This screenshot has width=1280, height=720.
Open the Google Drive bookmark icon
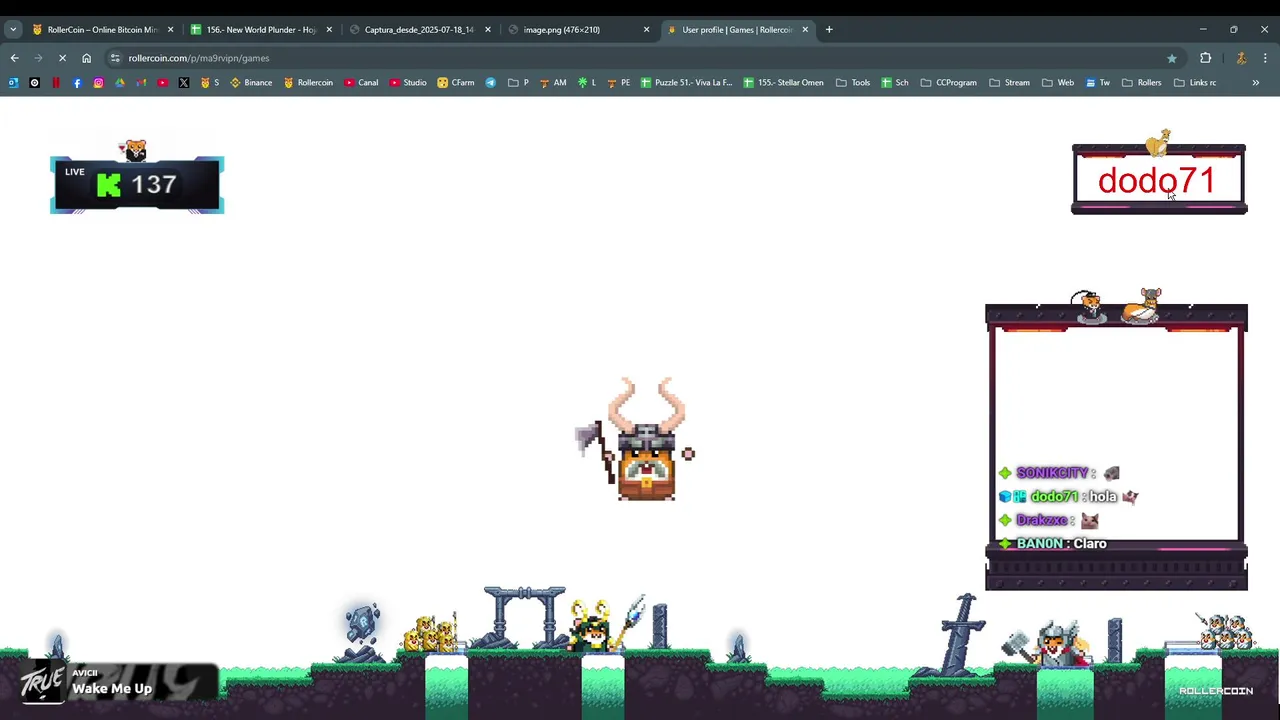coord(120,83)
